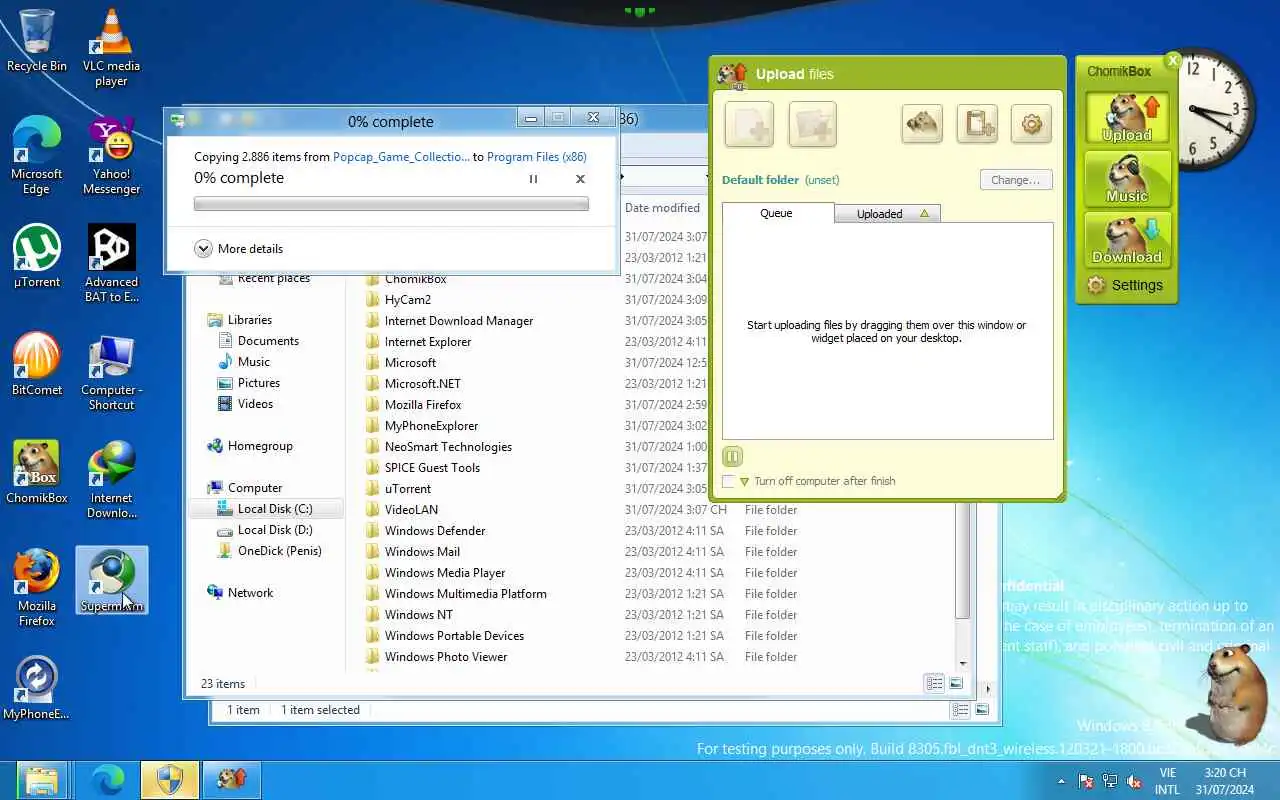Open dropdown arrow next to Turn off computer

744,482
